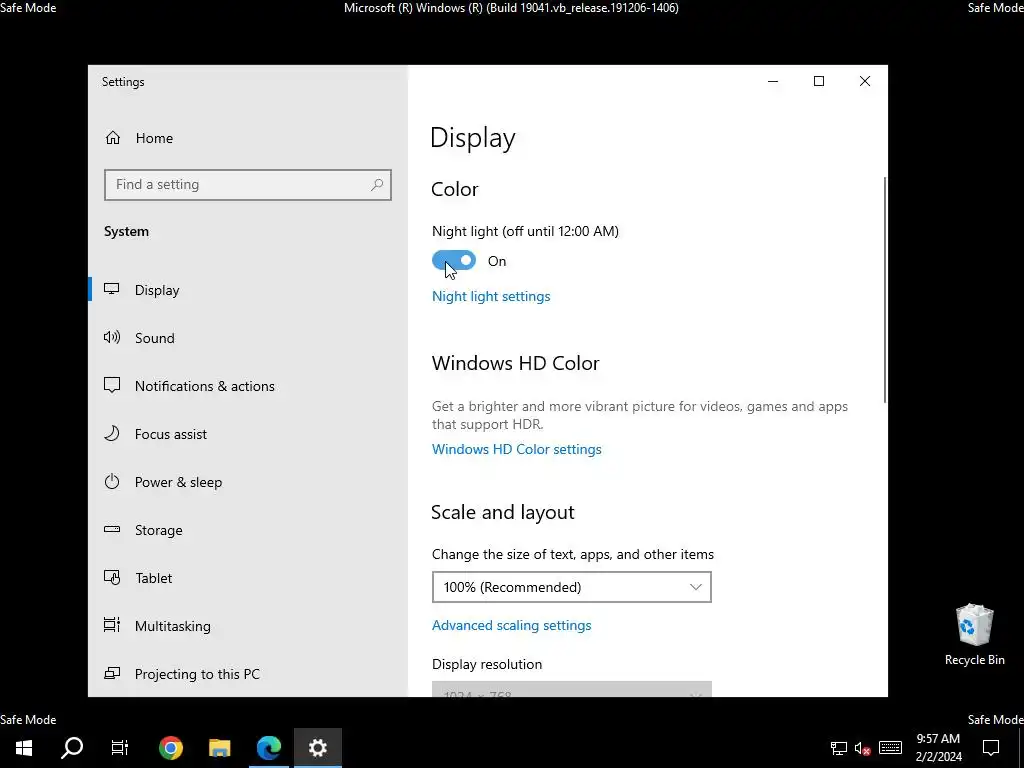Select the Display monitor icon in sidebar
Image resolution: width=1024 pixels, height=768 pixels.
tap(112, 289)
